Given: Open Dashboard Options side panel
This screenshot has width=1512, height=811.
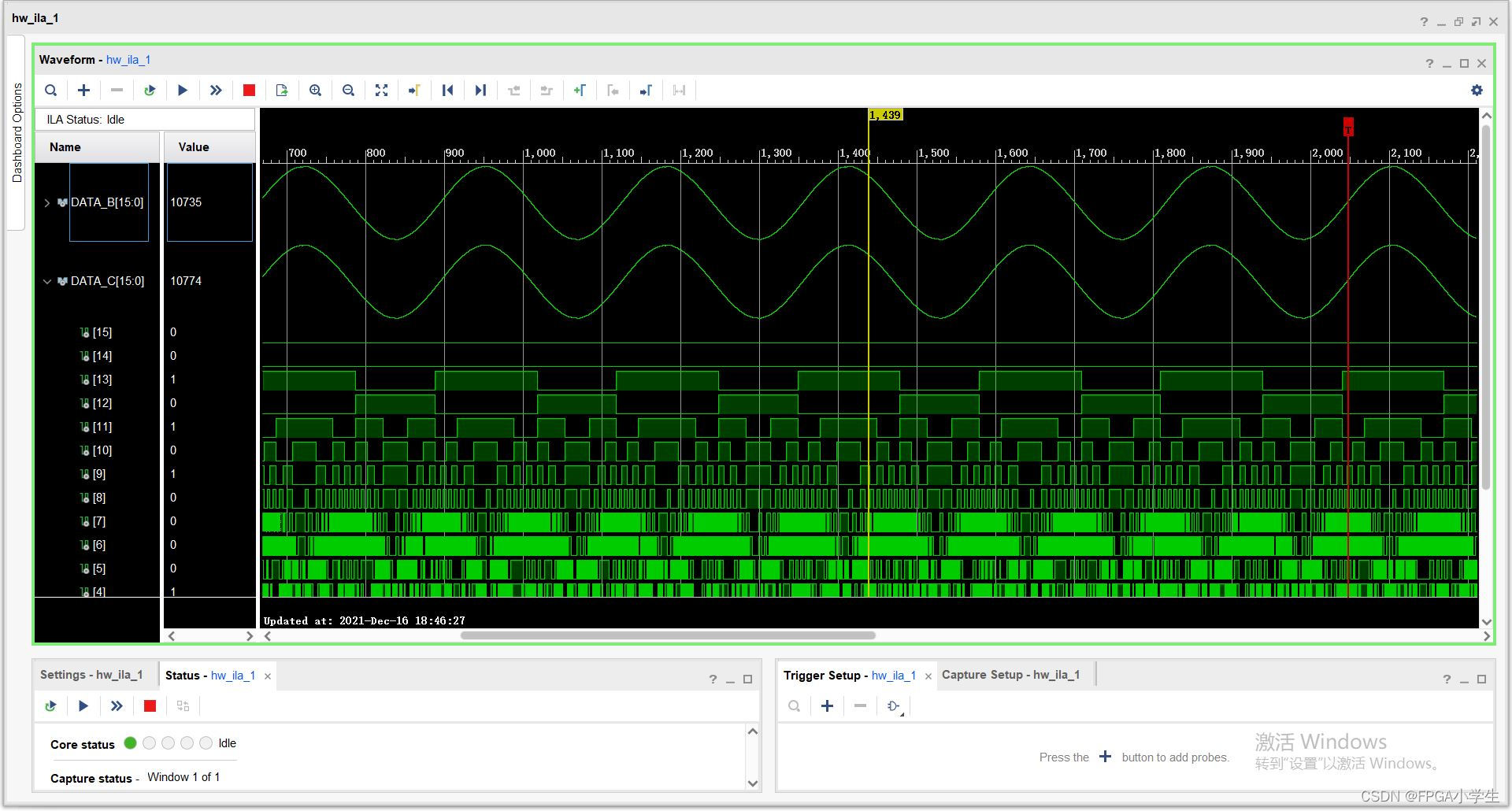Looking at the screenshot, I should [x=17, y=132].
